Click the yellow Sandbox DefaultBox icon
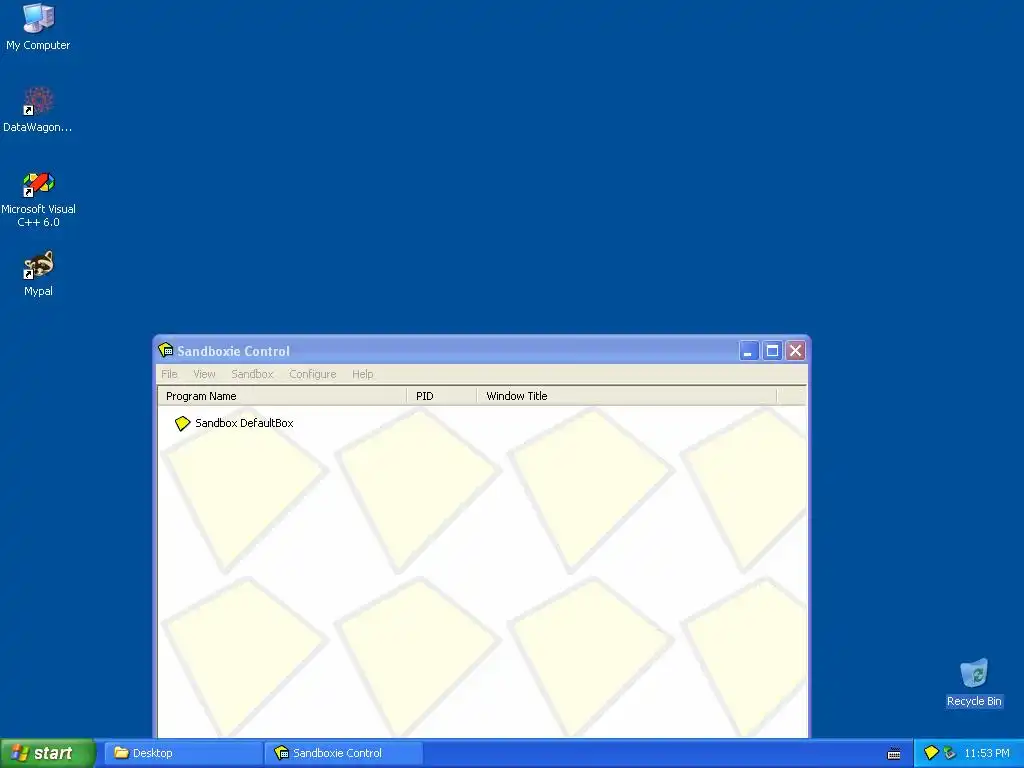The width and height of the screenshot is (1024, 768). click(182, 423)
